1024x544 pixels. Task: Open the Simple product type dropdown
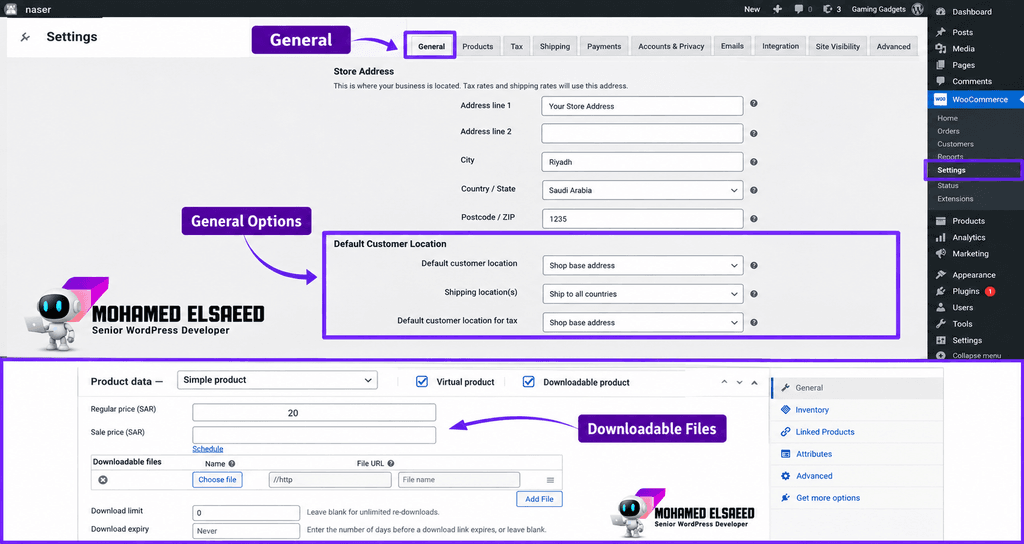point(277,380)
